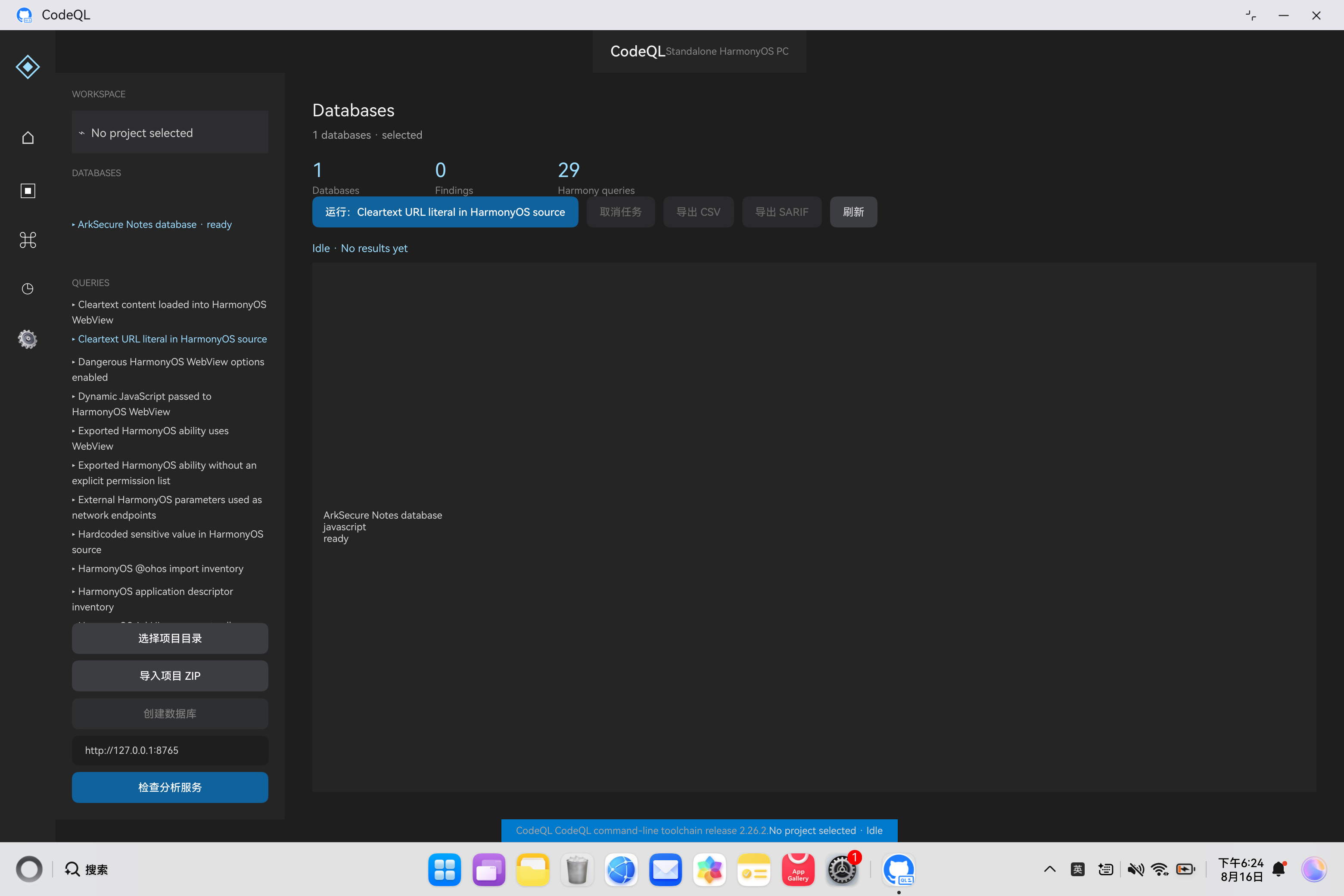
Task: Open the colorful Gallery app in the dock
Action: (709, 870)
